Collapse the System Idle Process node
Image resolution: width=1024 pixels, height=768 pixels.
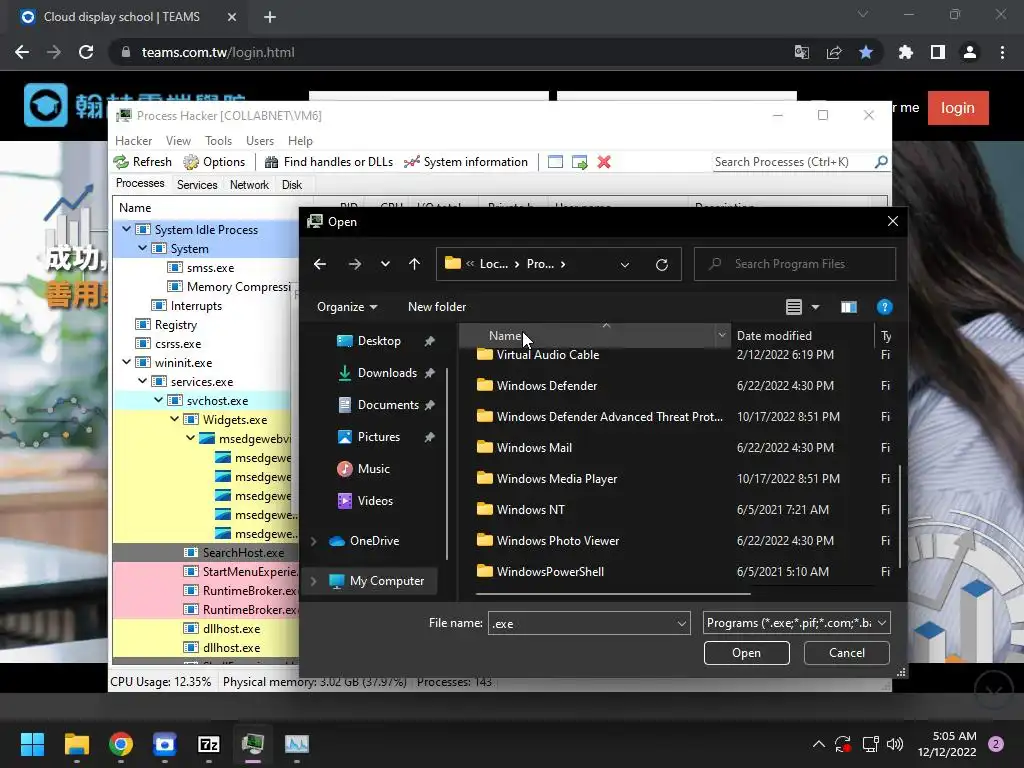[x=126, y=229]
